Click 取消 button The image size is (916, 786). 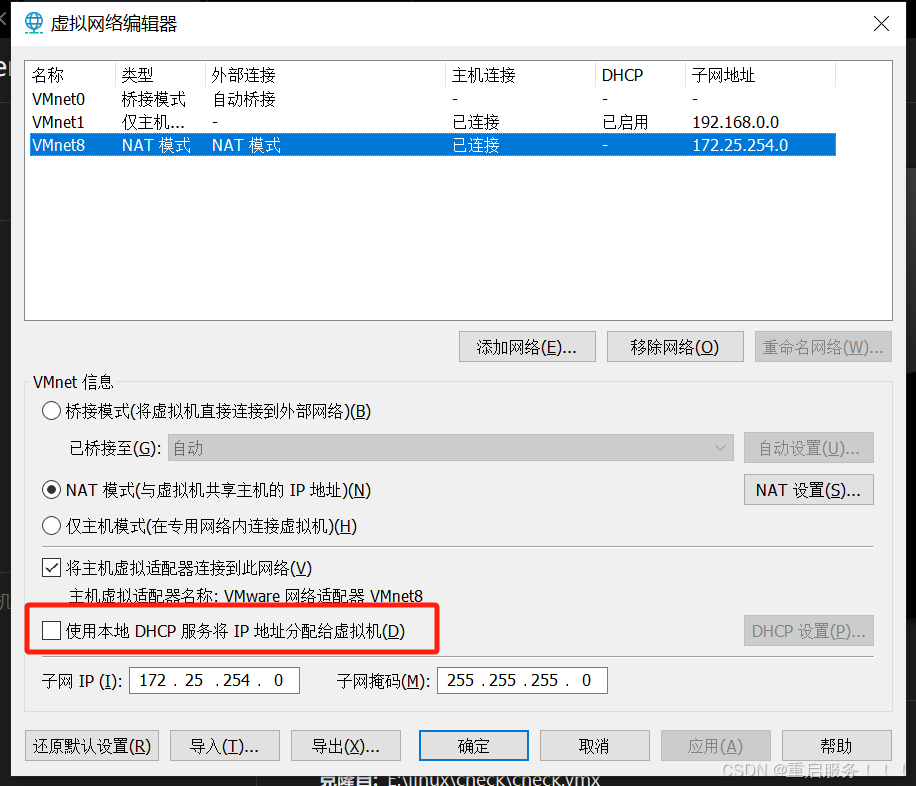[x=594, y=746]
